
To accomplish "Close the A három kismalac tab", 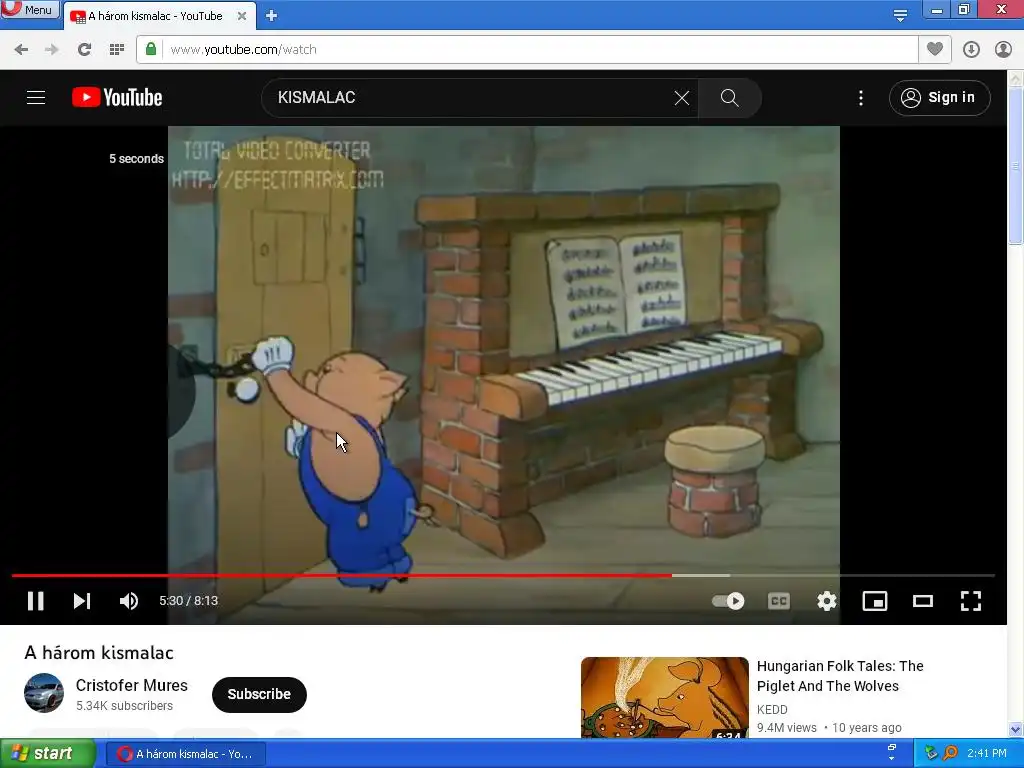I will click(x=242, y=16).
